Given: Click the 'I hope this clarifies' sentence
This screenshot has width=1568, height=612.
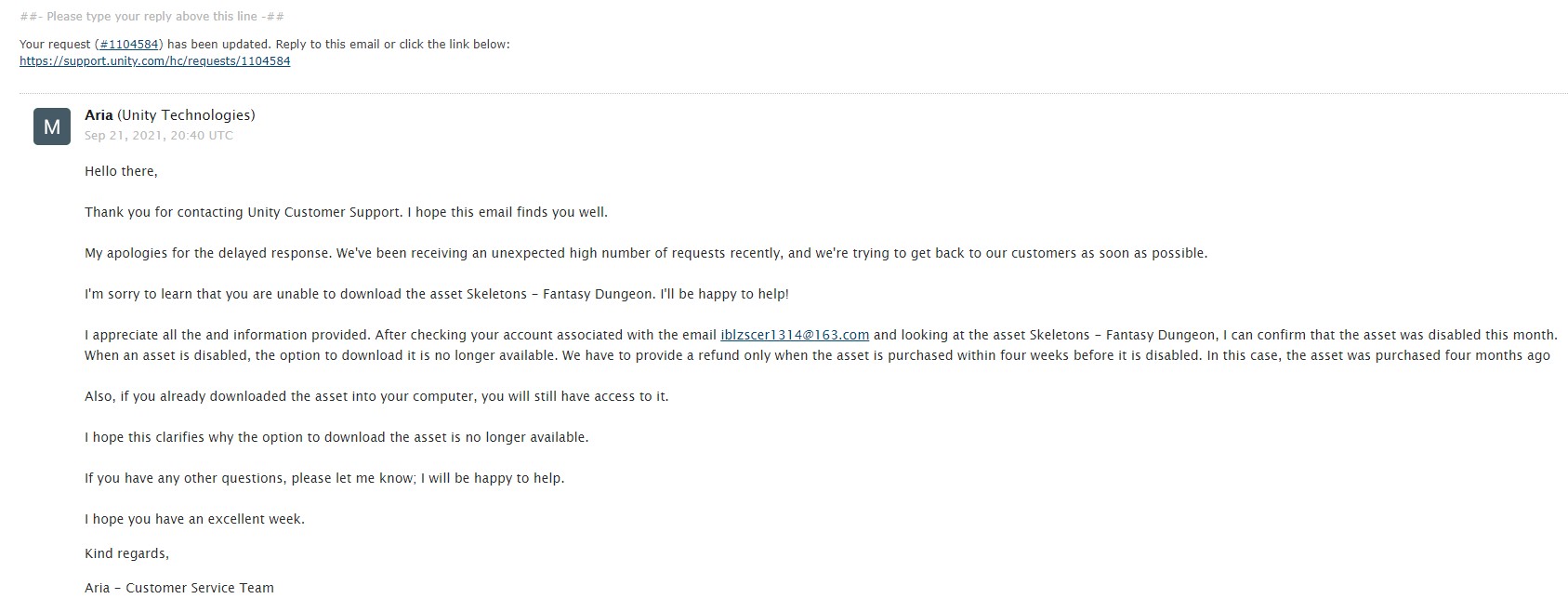Looking at the screenshot, I should 336,437.
